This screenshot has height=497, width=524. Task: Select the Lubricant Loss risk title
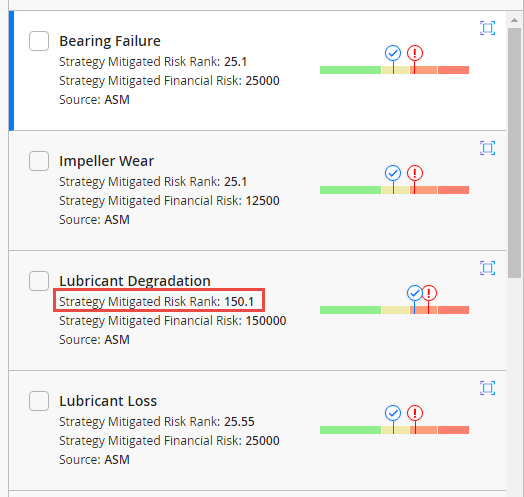pos(108,401)
